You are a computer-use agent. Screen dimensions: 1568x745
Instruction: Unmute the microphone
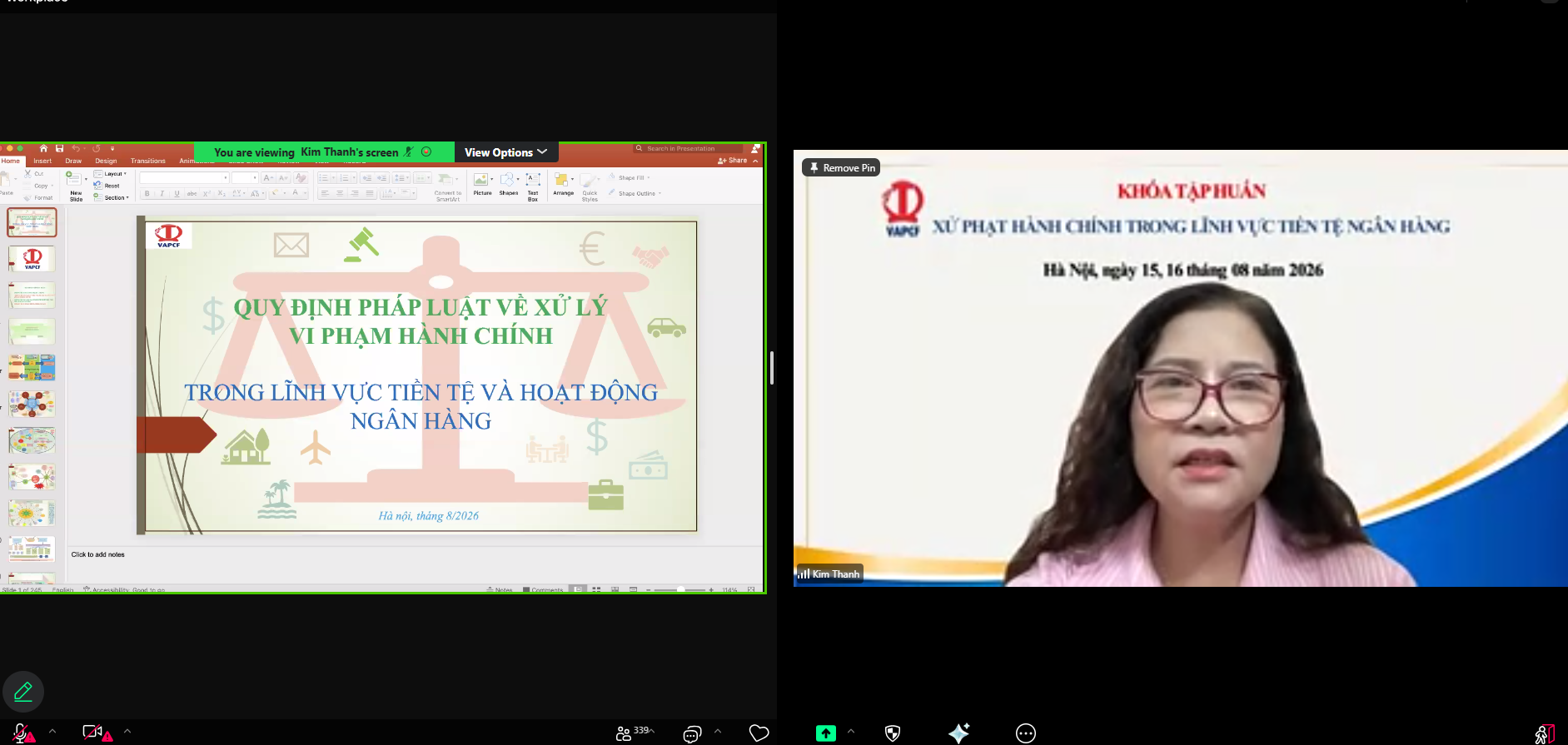pyautogui.click(x=23, y=733)
